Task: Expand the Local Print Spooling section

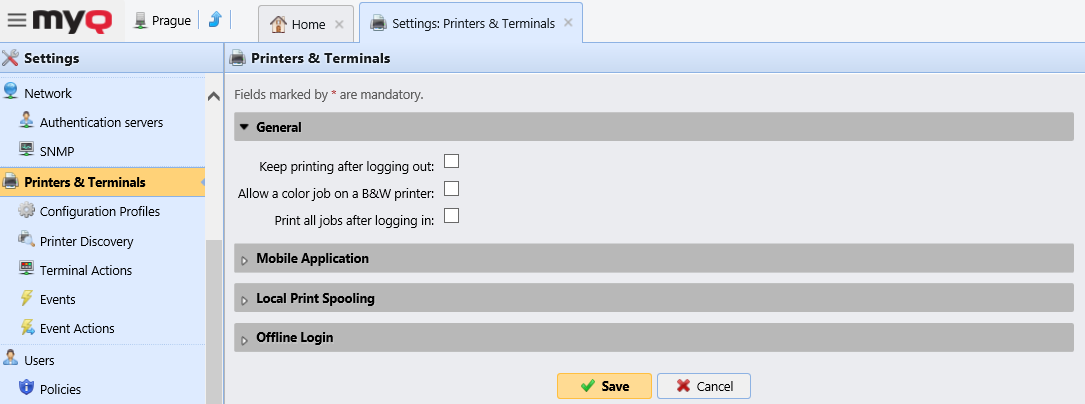Action: coord(244,299)
